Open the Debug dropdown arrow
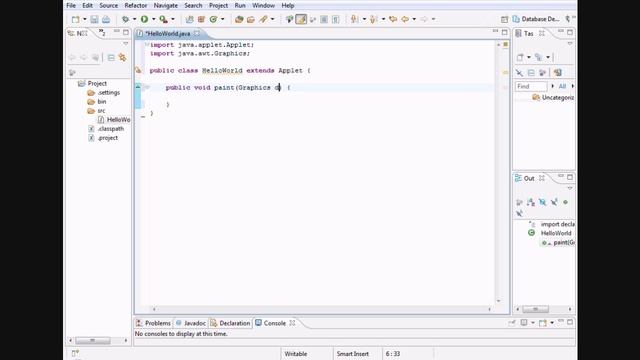Image resolution: width=640 pixels, height=360 pixels. click(134, 19)
